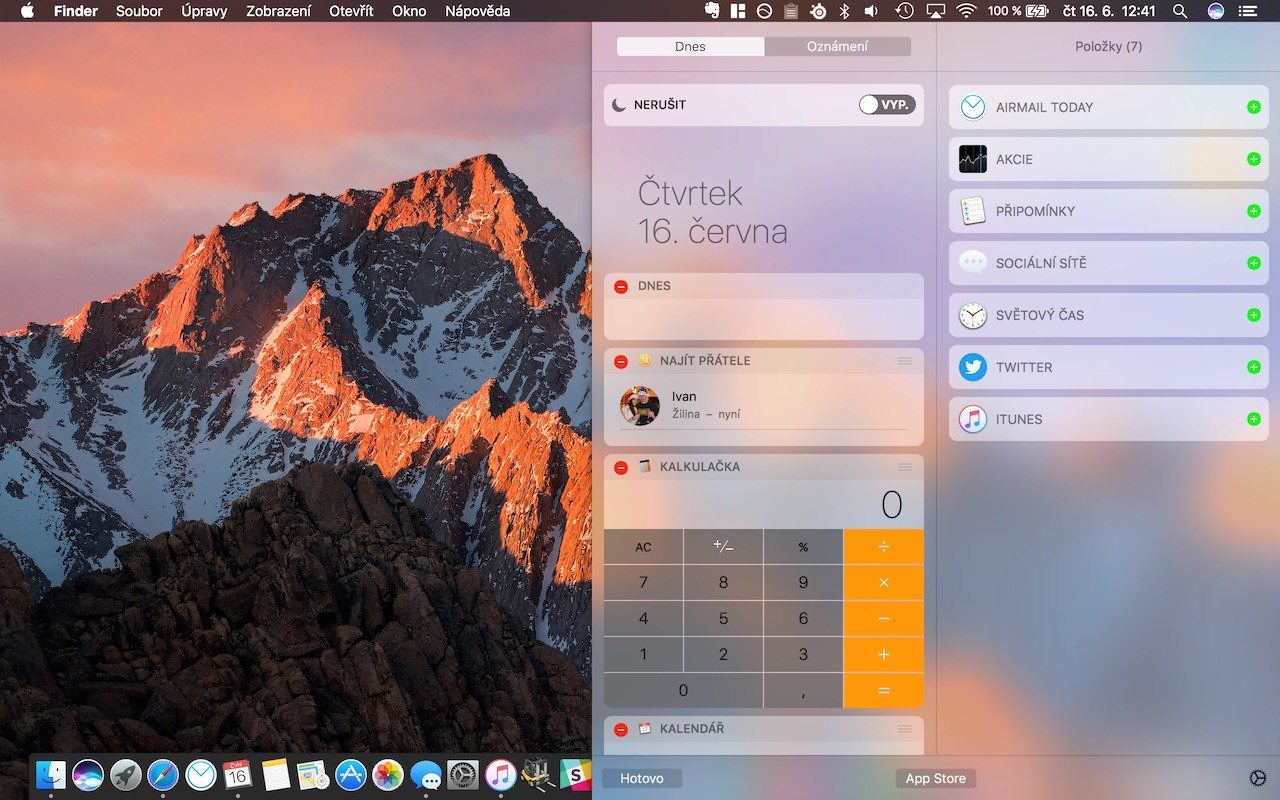This screenshot has width=1280, height=800.
Task: Add the Airmail Today widget with green plus
Action: coord(1253,107)
